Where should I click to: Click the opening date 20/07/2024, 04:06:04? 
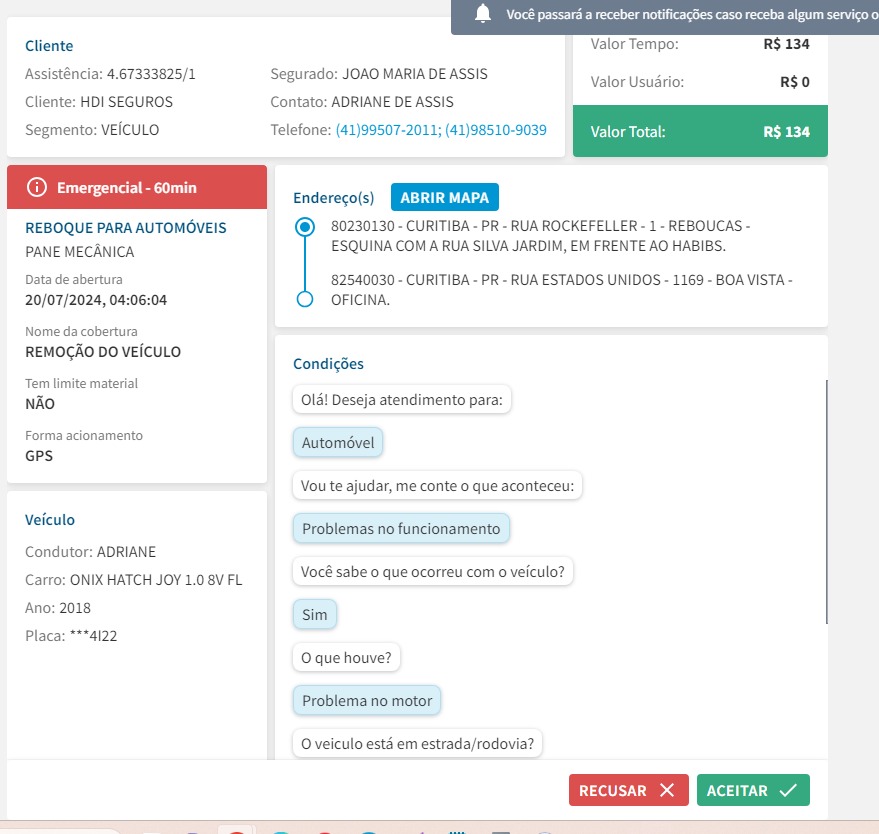coord(96,300)
